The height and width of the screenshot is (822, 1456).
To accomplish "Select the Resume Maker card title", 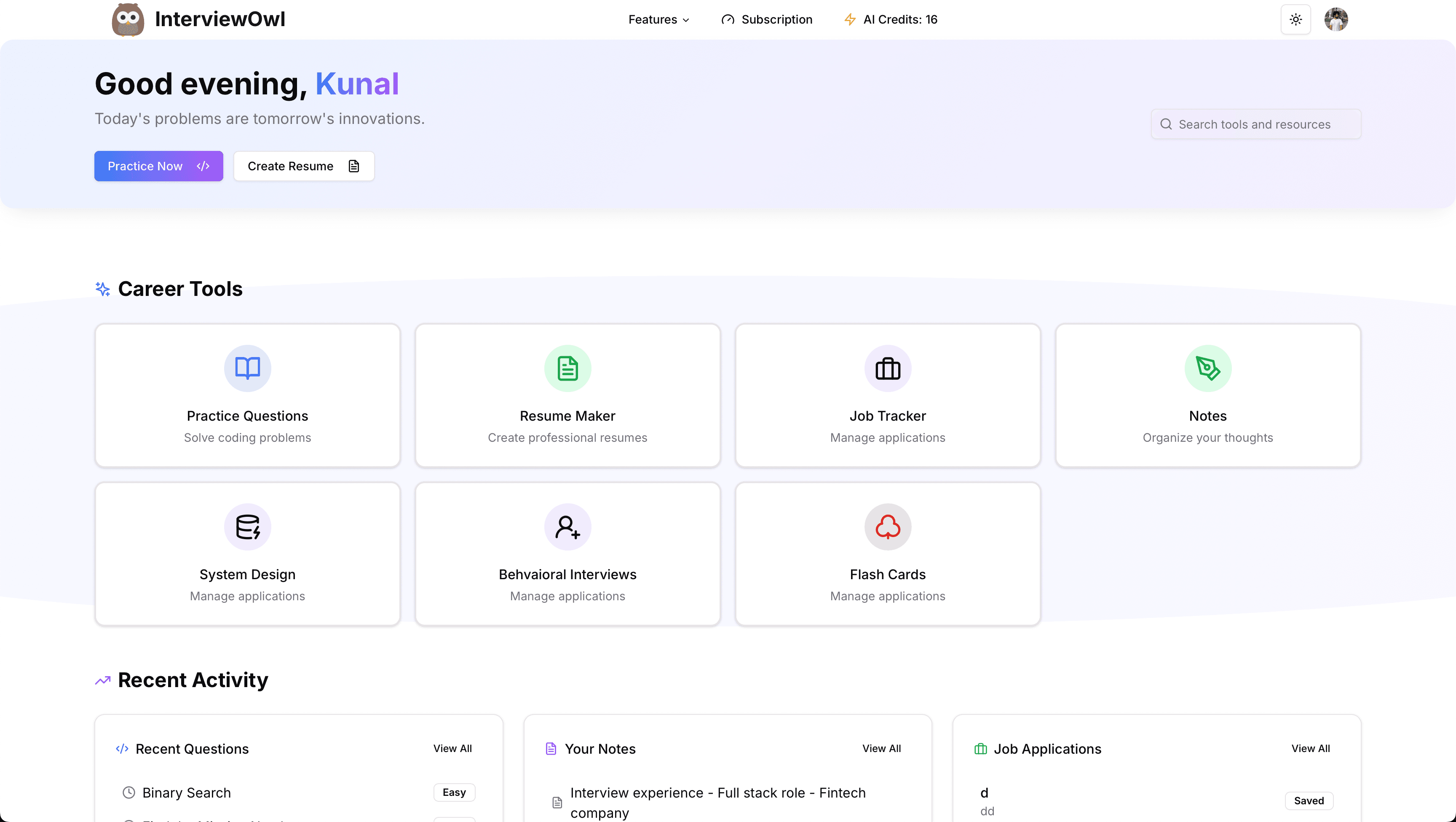I will click(x=567, y=416).
